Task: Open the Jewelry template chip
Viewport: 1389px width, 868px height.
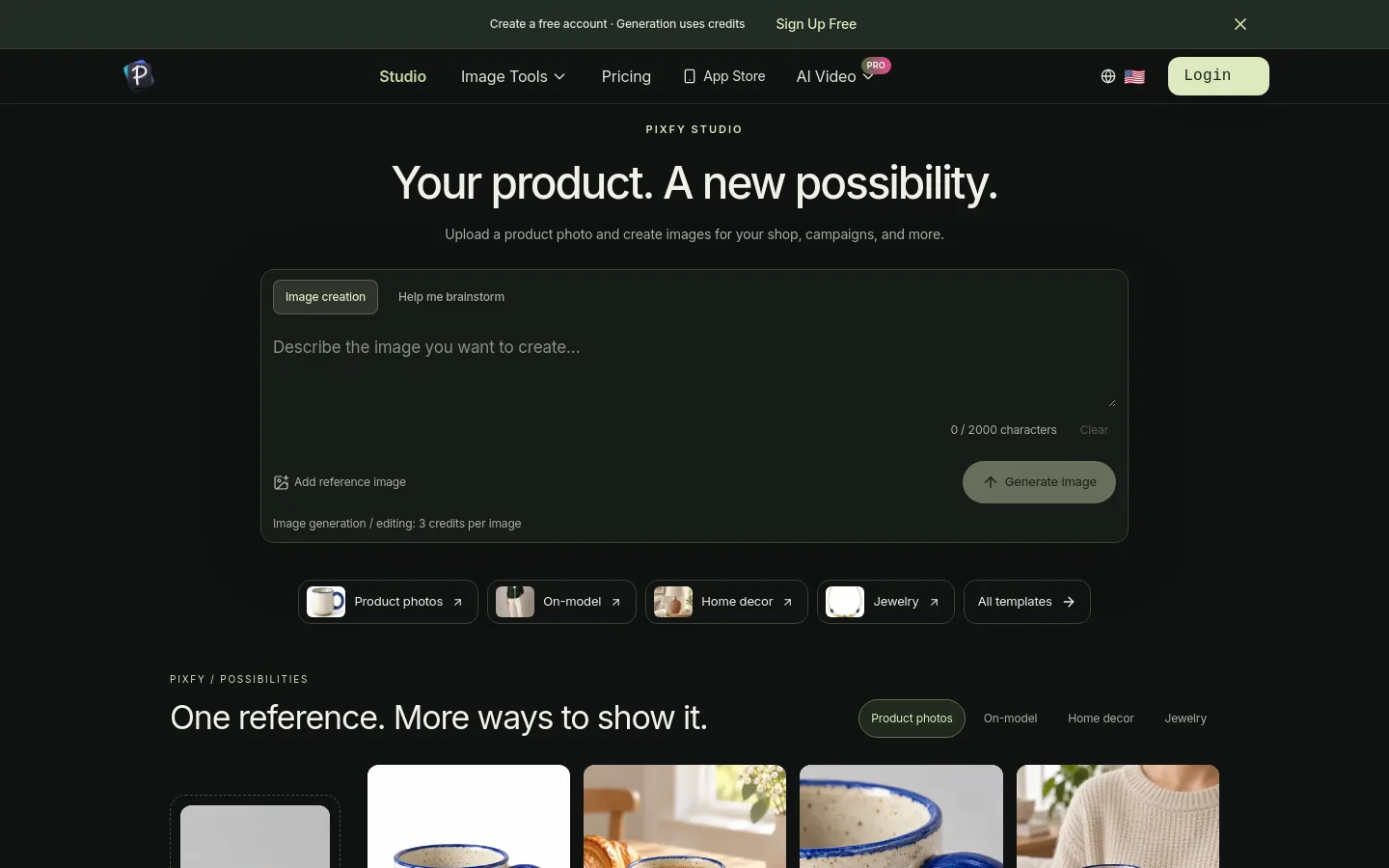Action: 885,602
